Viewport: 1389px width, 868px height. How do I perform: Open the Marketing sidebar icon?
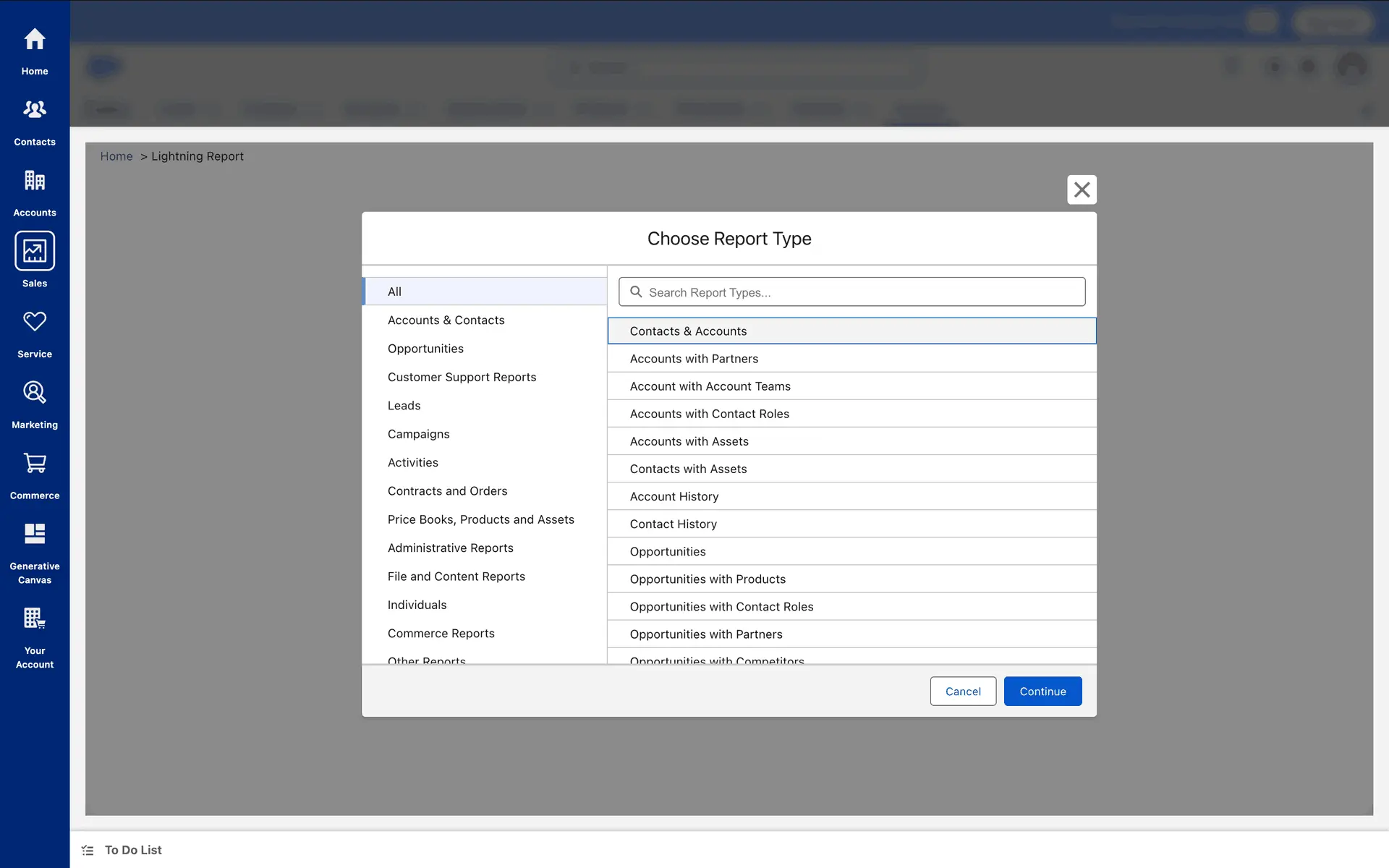tap(35, 393)
